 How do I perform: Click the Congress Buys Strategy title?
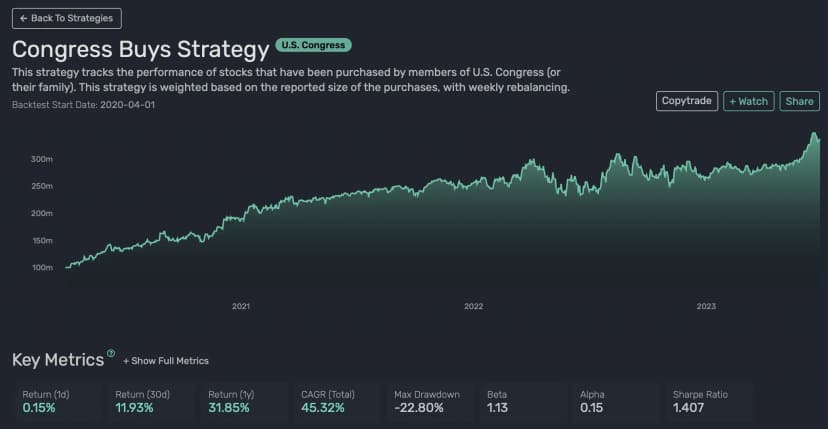pos(140,48)
